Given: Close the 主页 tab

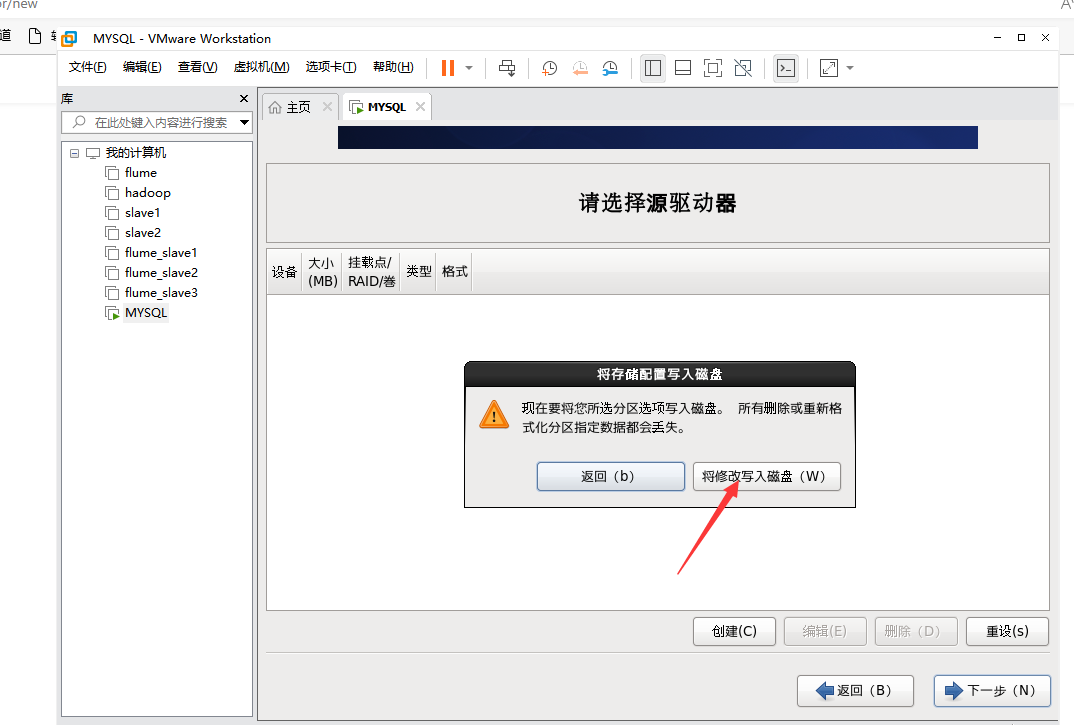Looking at the screenshot, I should coord(327,106).
